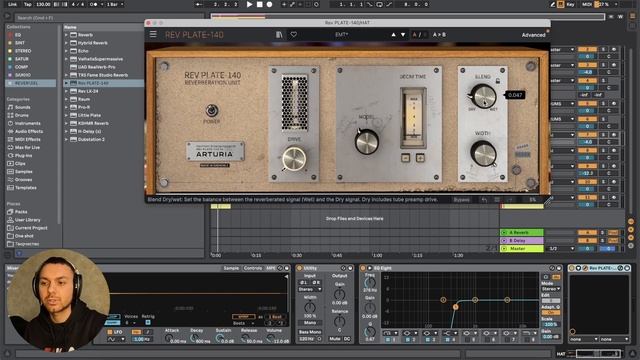The image size is (640, 360).
Task: Open plugin undo history list icon
Action: click(x=497, y=200)
